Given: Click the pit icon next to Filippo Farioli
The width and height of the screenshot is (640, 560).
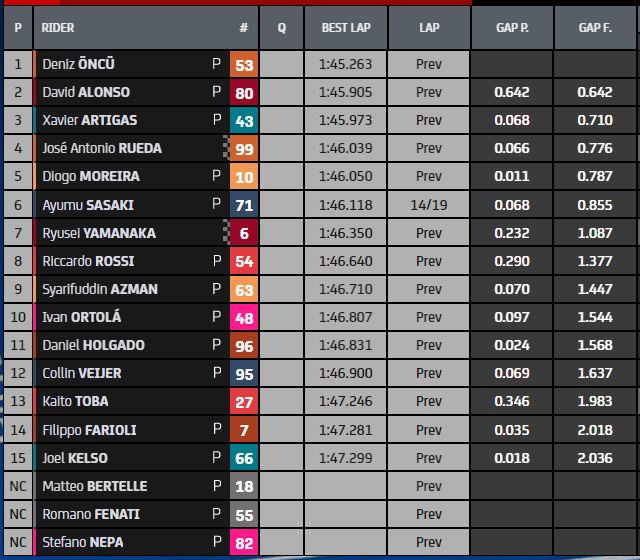Looking at the screenshot, I should click(217, 430).
